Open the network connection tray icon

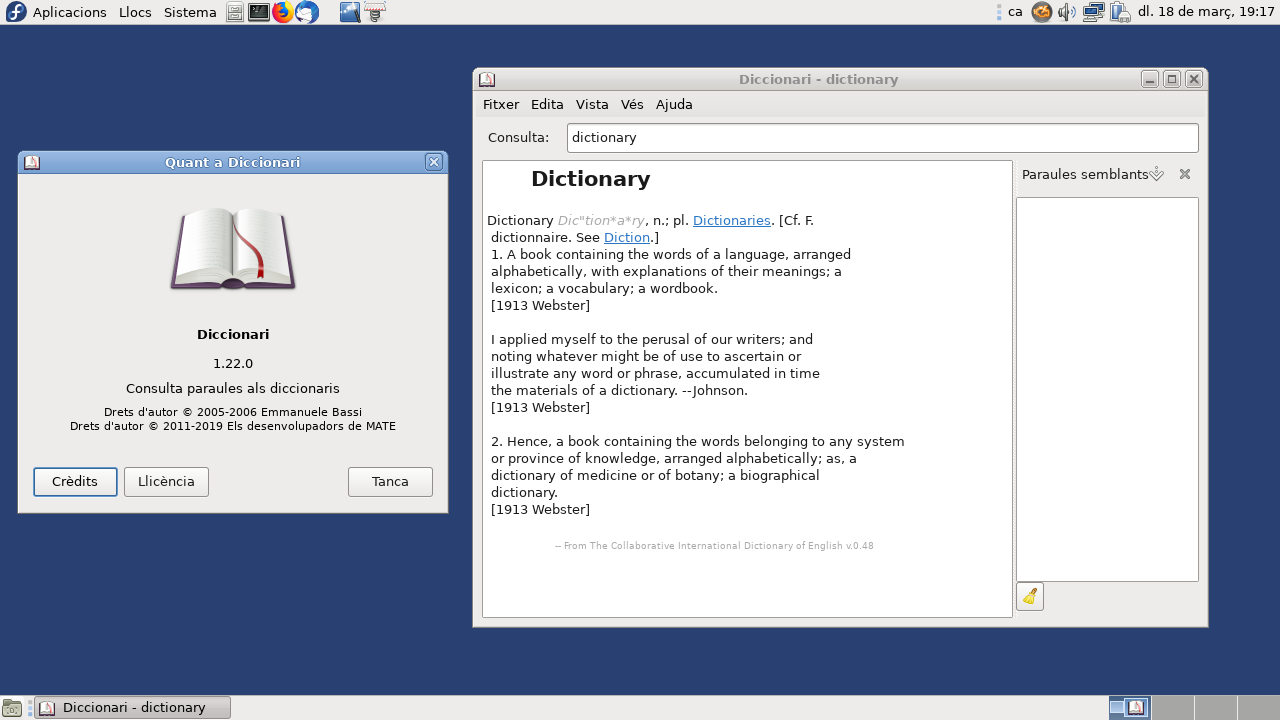1093,12
